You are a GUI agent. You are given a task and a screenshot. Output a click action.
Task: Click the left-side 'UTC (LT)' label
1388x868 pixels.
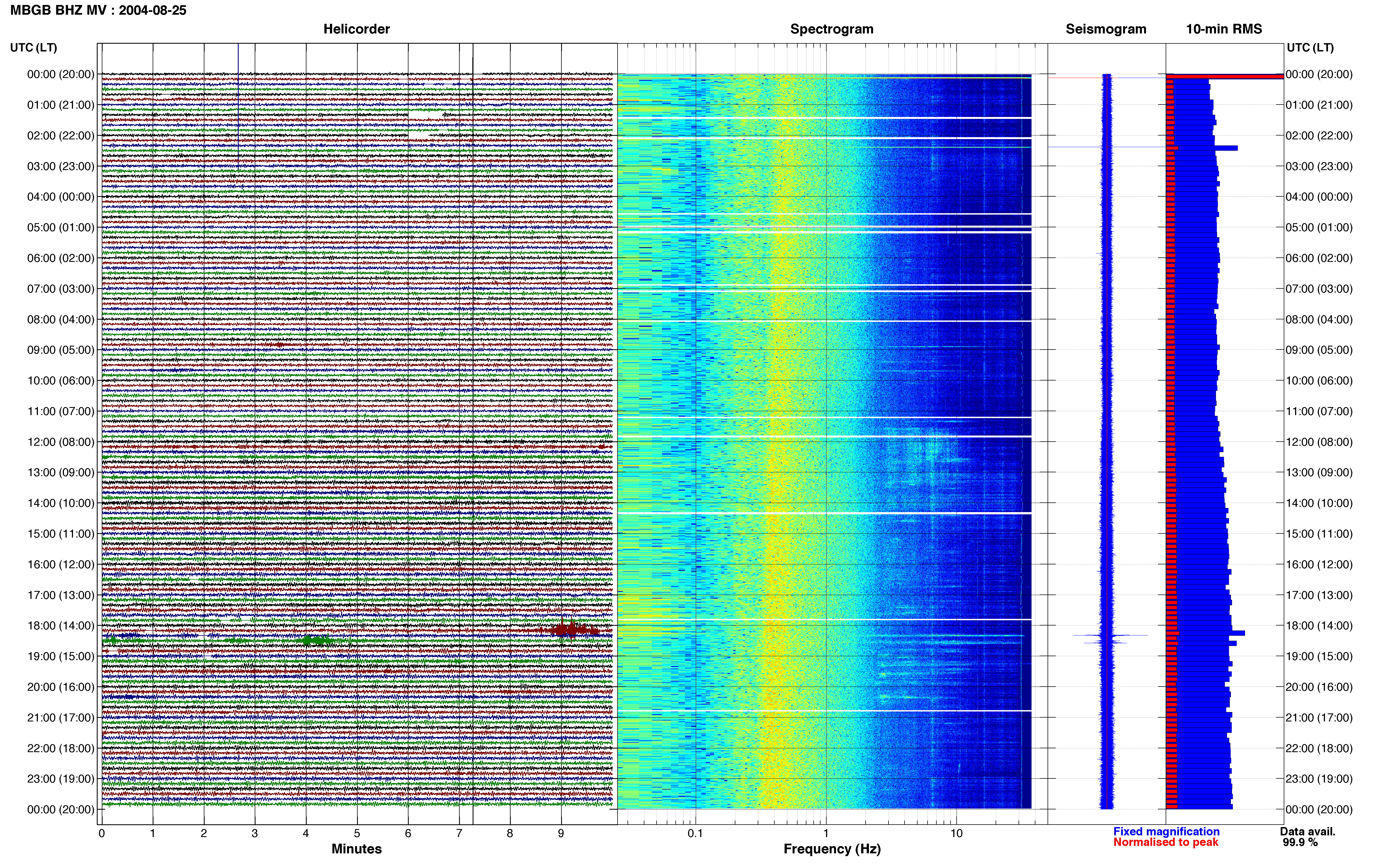tap(33, 48)
